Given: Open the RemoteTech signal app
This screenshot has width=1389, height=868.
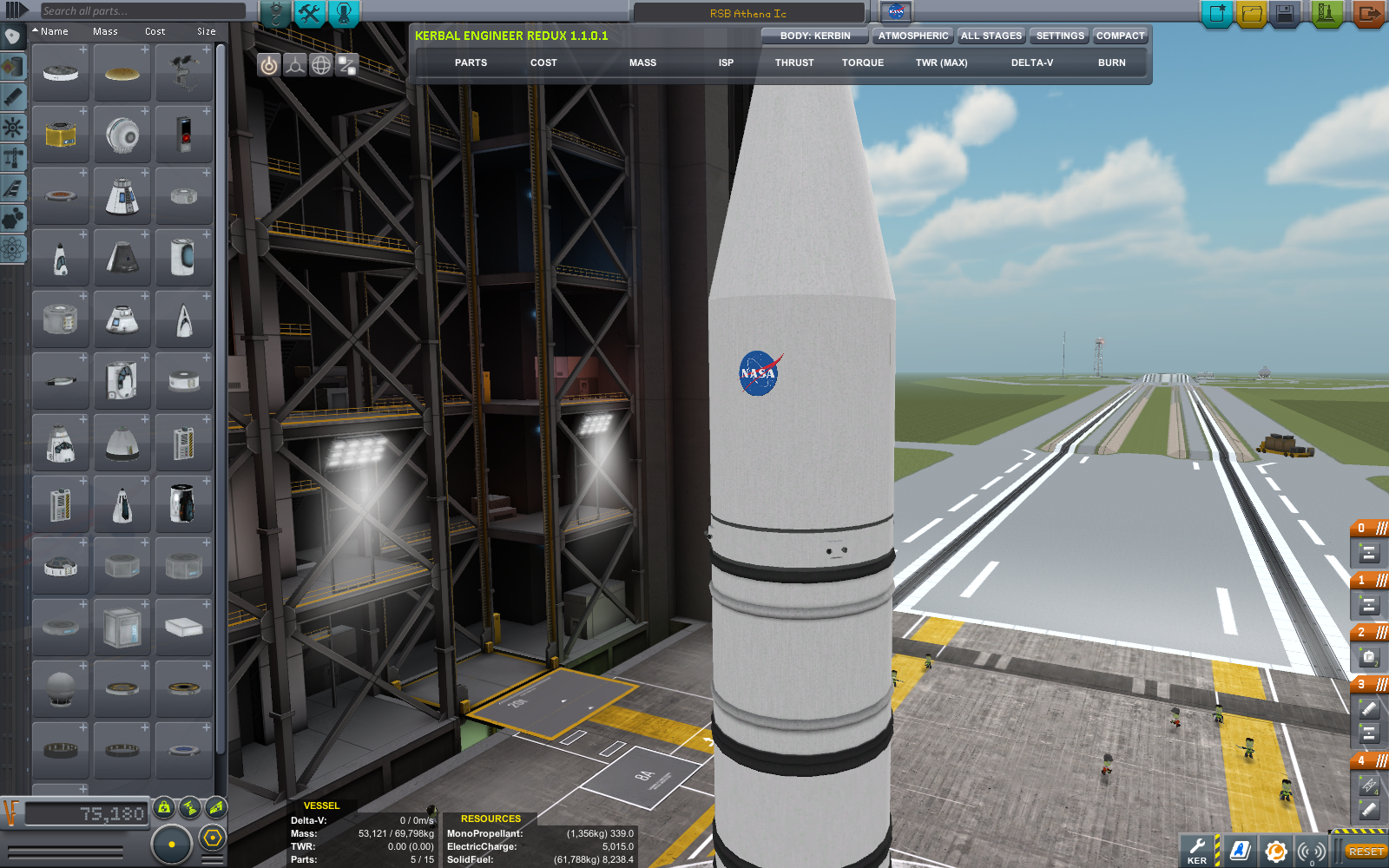Looking at the screenshot, I should 1311,851.
